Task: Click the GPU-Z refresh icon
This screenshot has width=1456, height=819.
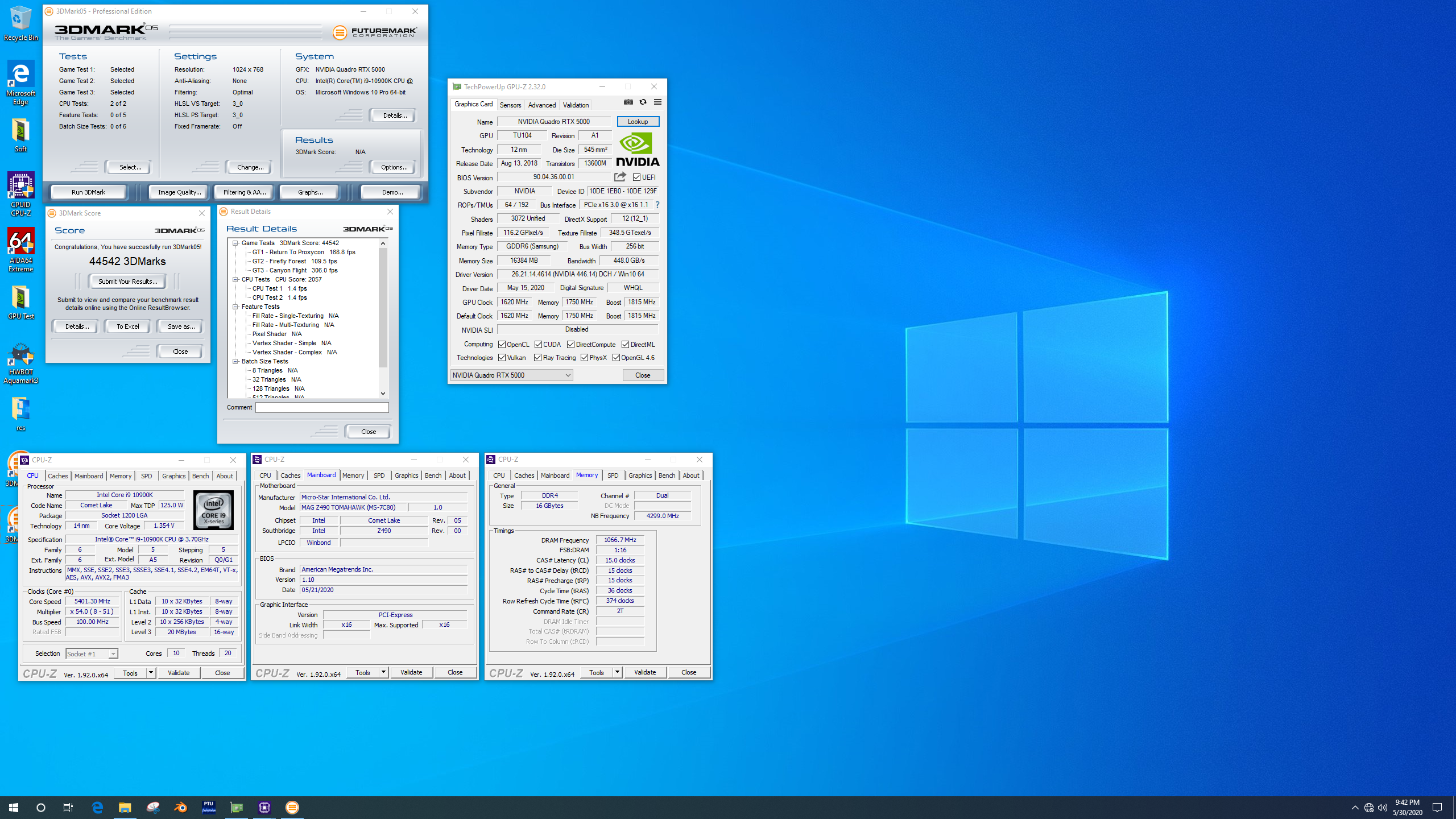Action: [x=643, y=102]
